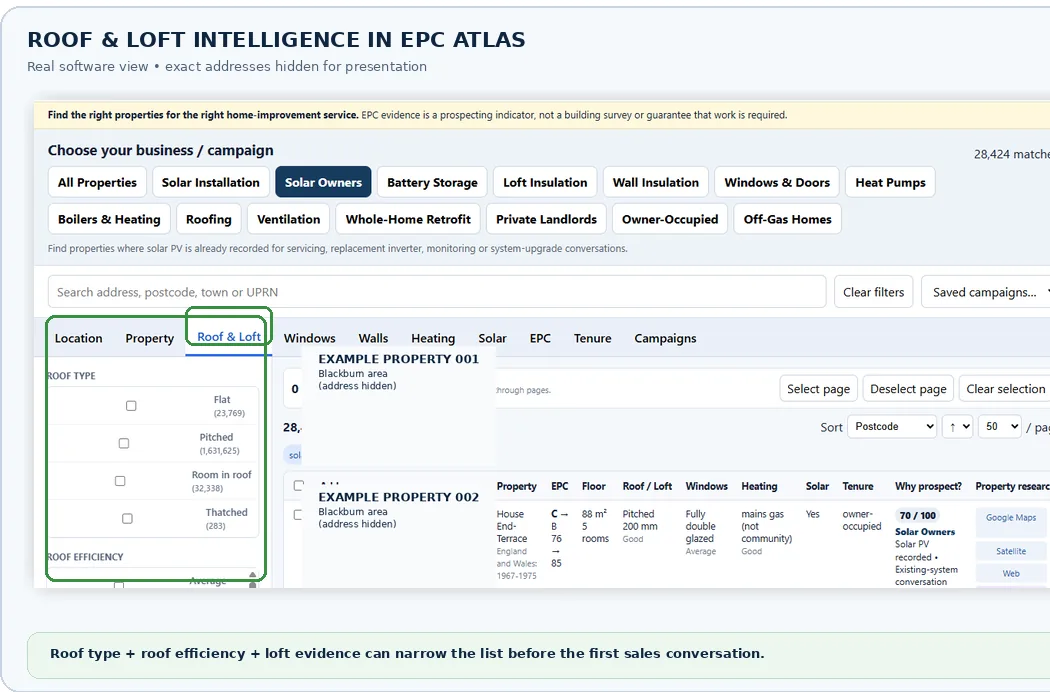Click the Roof / Loft column header
This screenshot has width=1050, height=692.
coord(647,486)
